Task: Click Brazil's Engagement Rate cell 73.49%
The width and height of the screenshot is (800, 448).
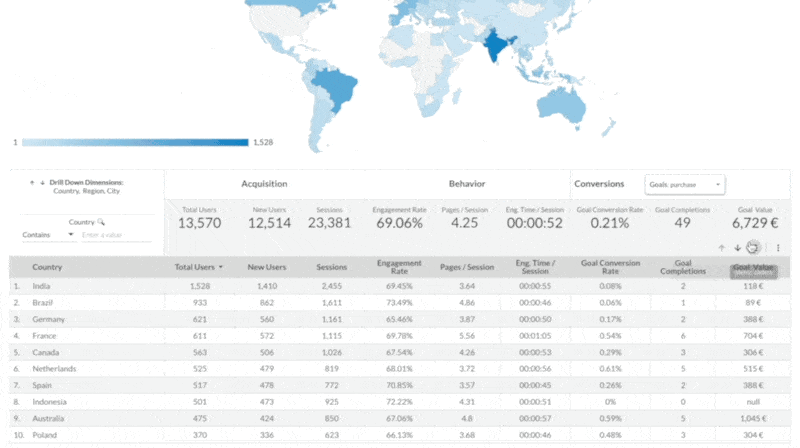Action: pyautogui.click(x=399, y=303)
